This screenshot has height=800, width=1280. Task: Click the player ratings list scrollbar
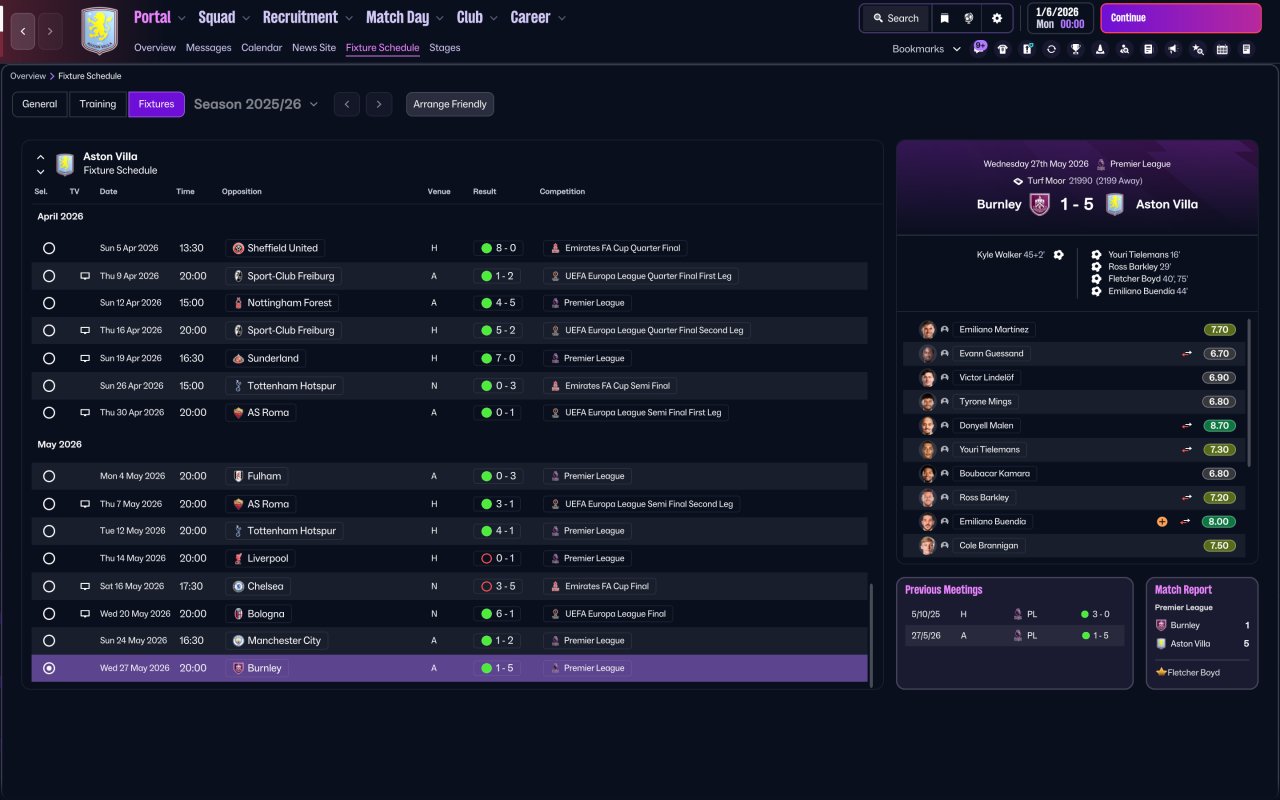click(x=1249, y=393)
